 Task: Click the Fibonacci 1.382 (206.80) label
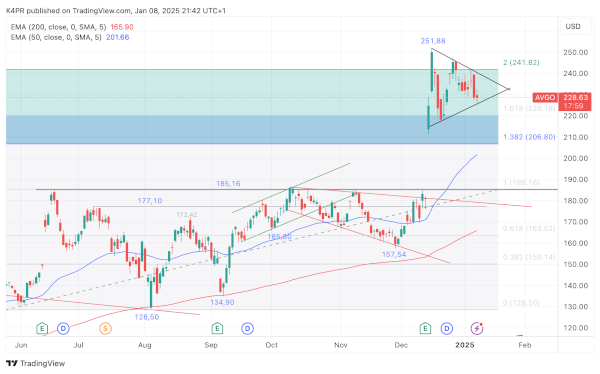coord(529,137)
